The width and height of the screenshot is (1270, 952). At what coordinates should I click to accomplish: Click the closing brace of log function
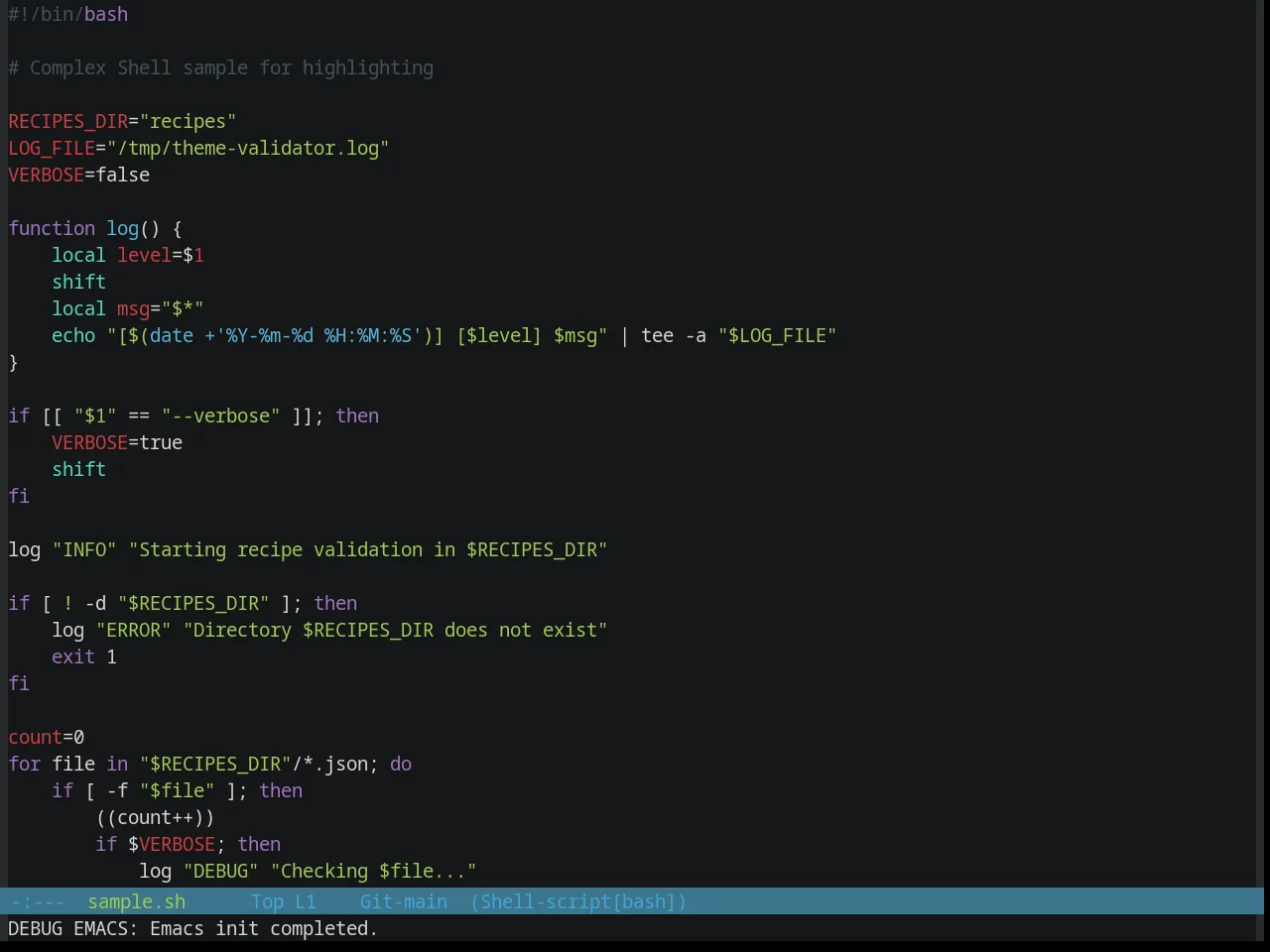[13, 362]
